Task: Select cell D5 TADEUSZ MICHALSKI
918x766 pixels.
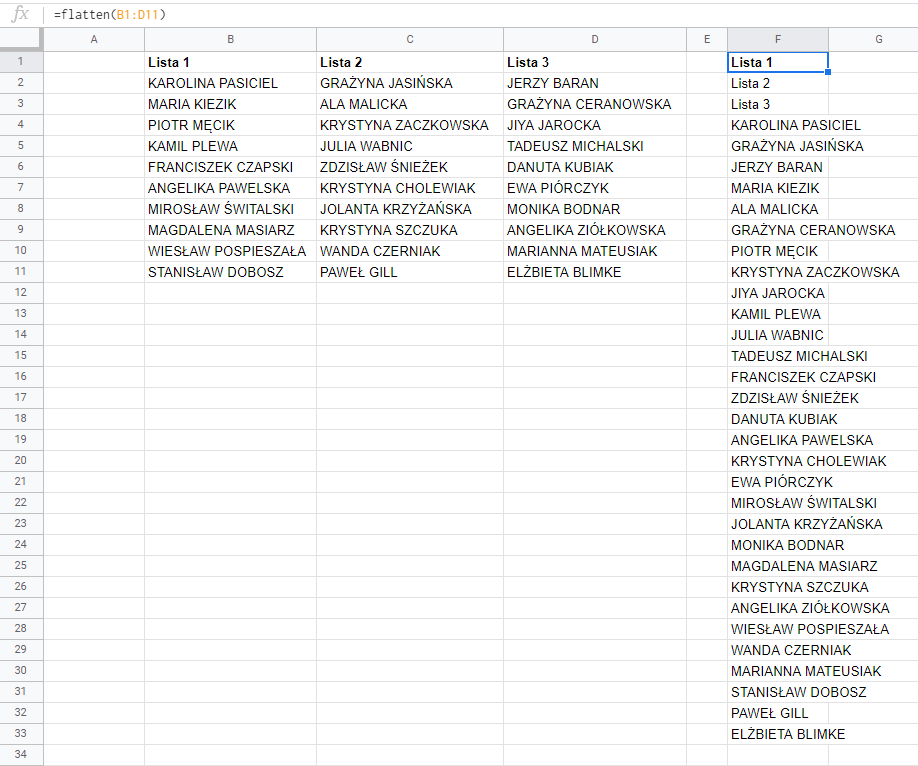Action: coord(595,146)
